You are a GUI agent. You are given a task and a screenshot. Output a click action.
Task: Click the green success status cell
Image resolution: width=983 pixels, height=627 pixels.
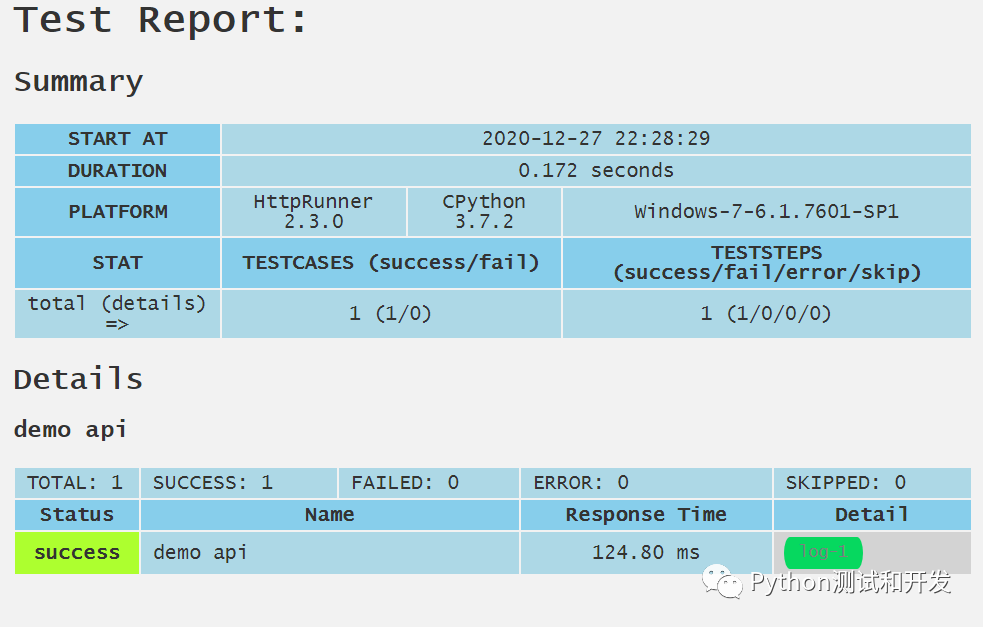pos(77,552)
